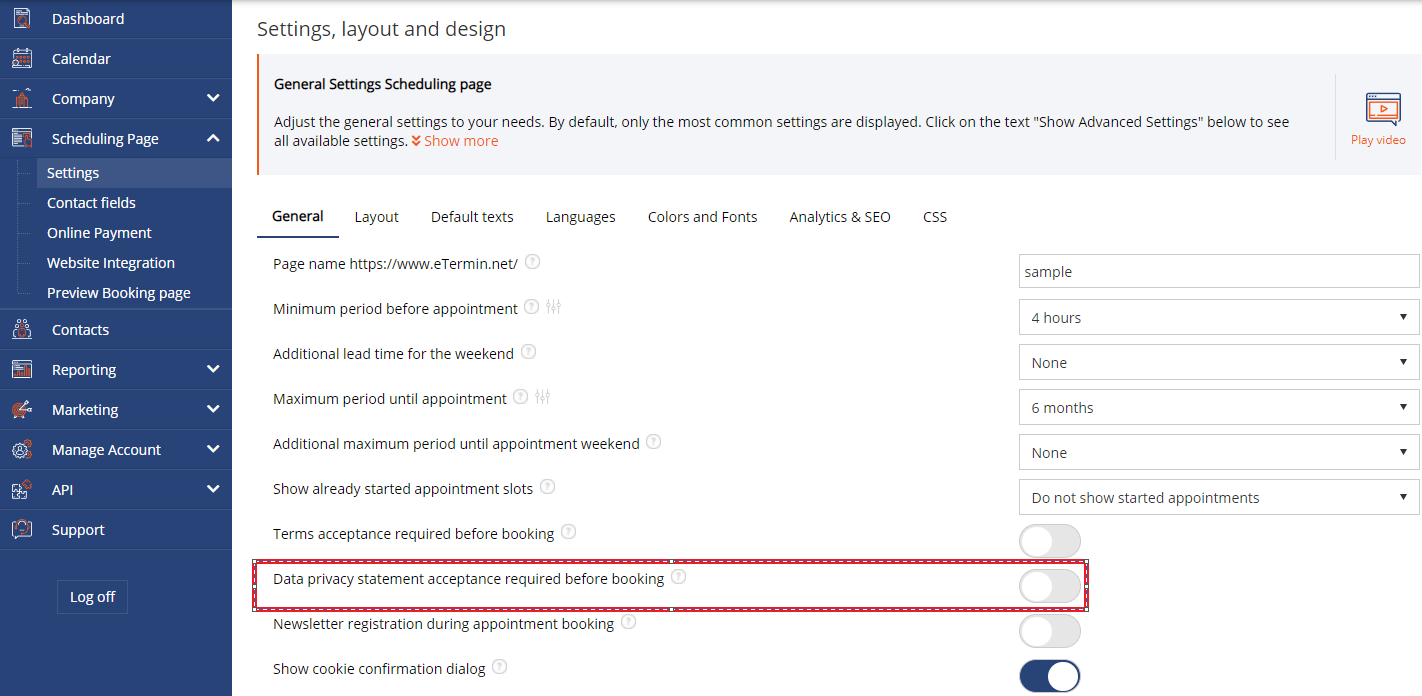This screenshot has width=1422, height=696.
Task: Expand the Company menu chevron
Action: (x=213, y=98)
